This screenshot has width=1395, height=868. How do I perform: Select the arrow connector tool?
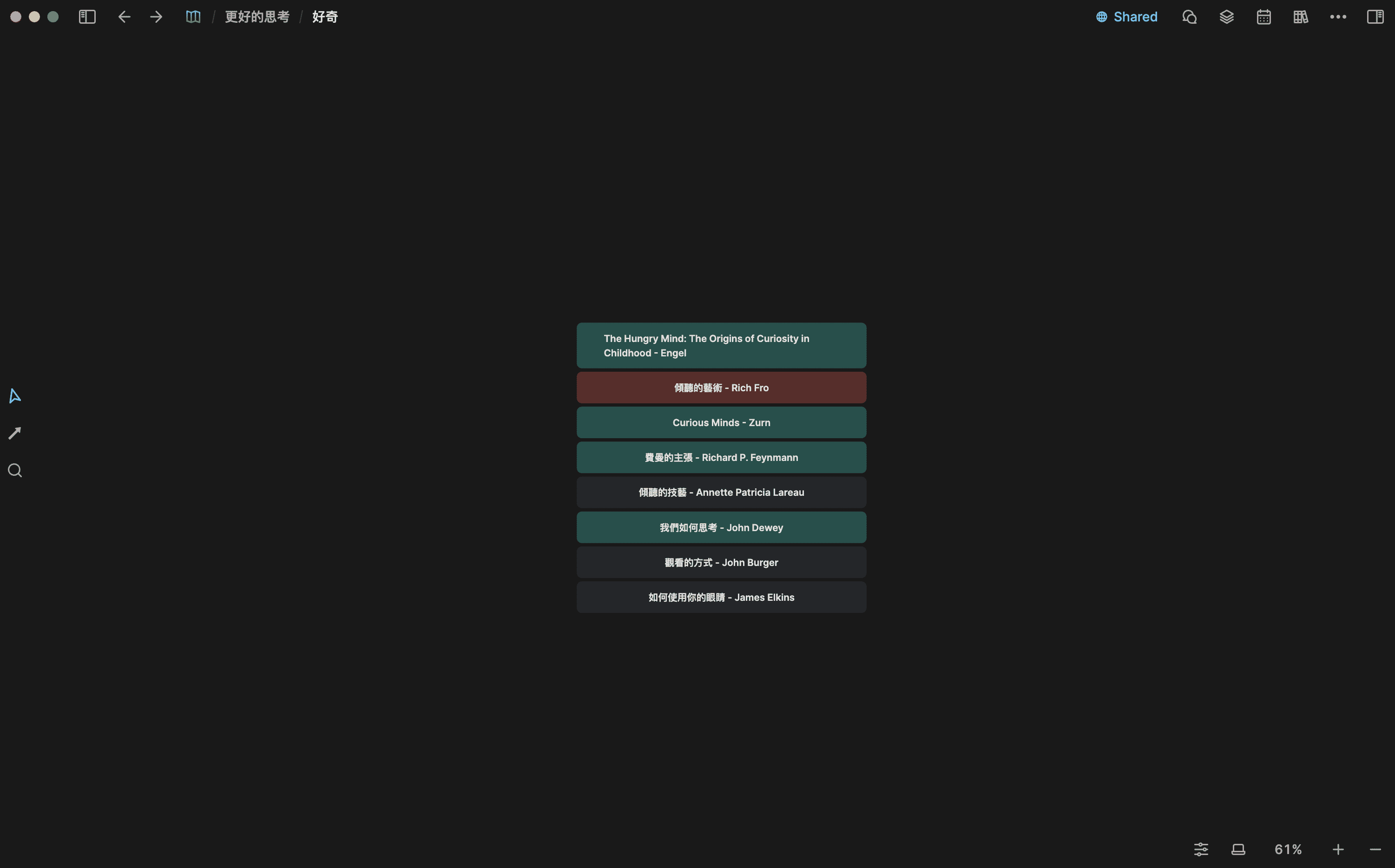15,433
